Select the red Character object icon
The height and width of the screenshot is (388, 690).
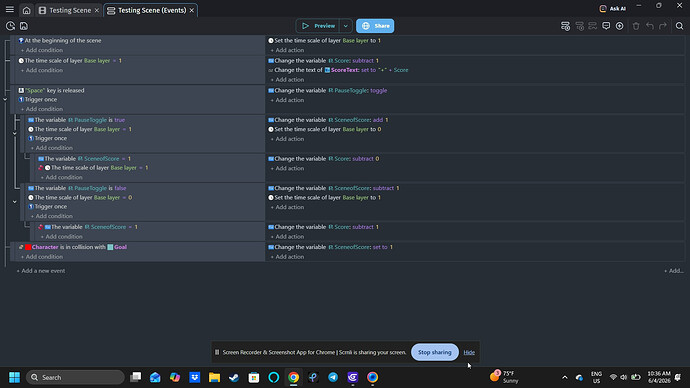pyautogui.click(x=28, y=247)
